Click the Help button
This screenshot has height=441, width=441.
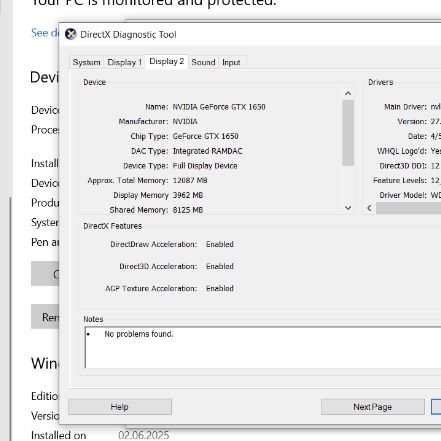(x=120, y=407)
